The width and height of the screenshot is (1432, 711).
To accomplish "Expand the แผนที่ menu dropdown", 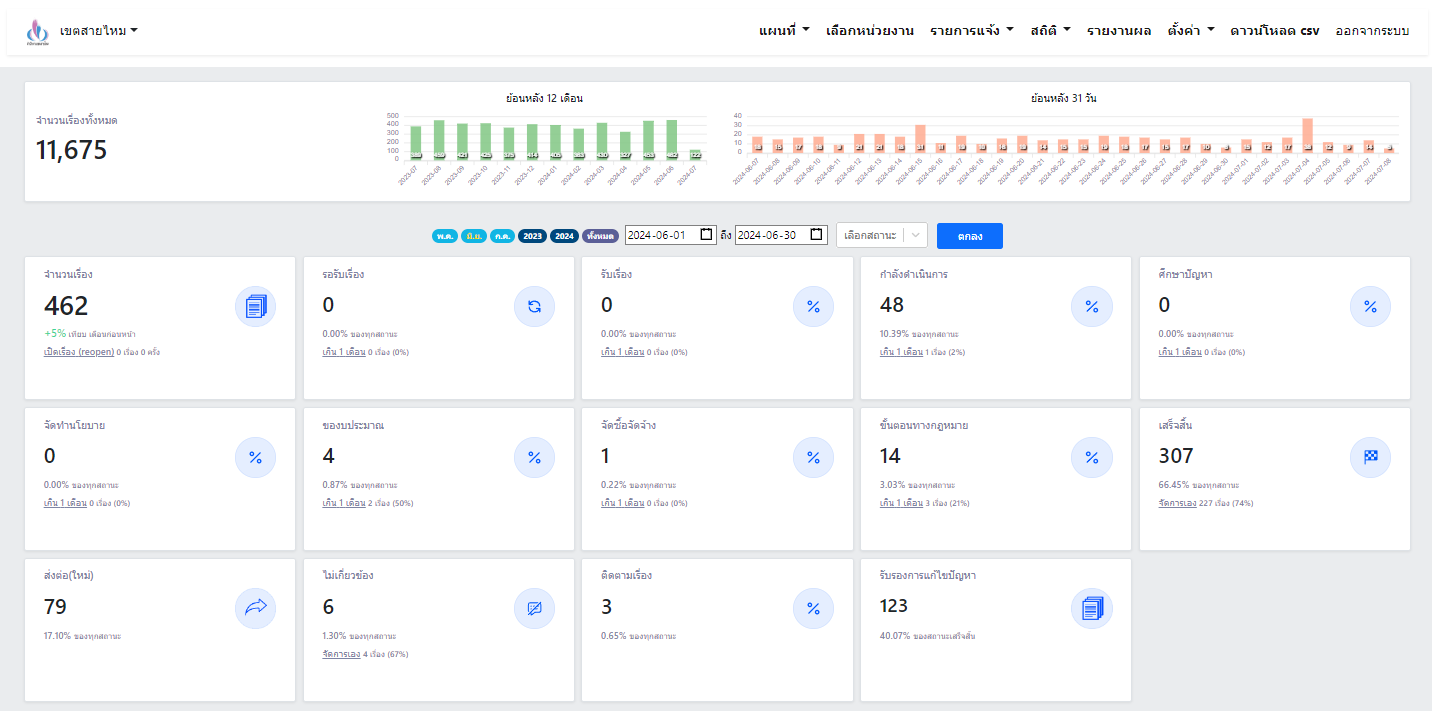I will [784, 31].
